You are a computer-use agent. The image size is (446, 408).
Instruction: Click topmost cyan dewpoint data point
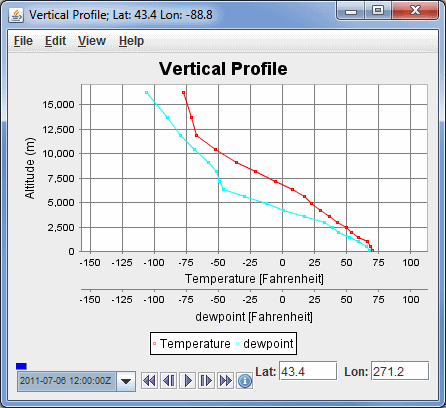[146, 93]
